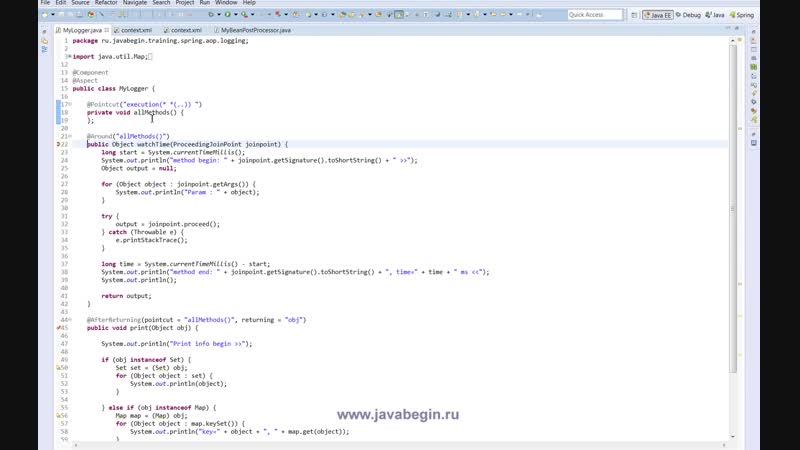Expand the folded imports on line 3
The width and height of the screenshot is (800, 450).
click(x=69, y=57)
